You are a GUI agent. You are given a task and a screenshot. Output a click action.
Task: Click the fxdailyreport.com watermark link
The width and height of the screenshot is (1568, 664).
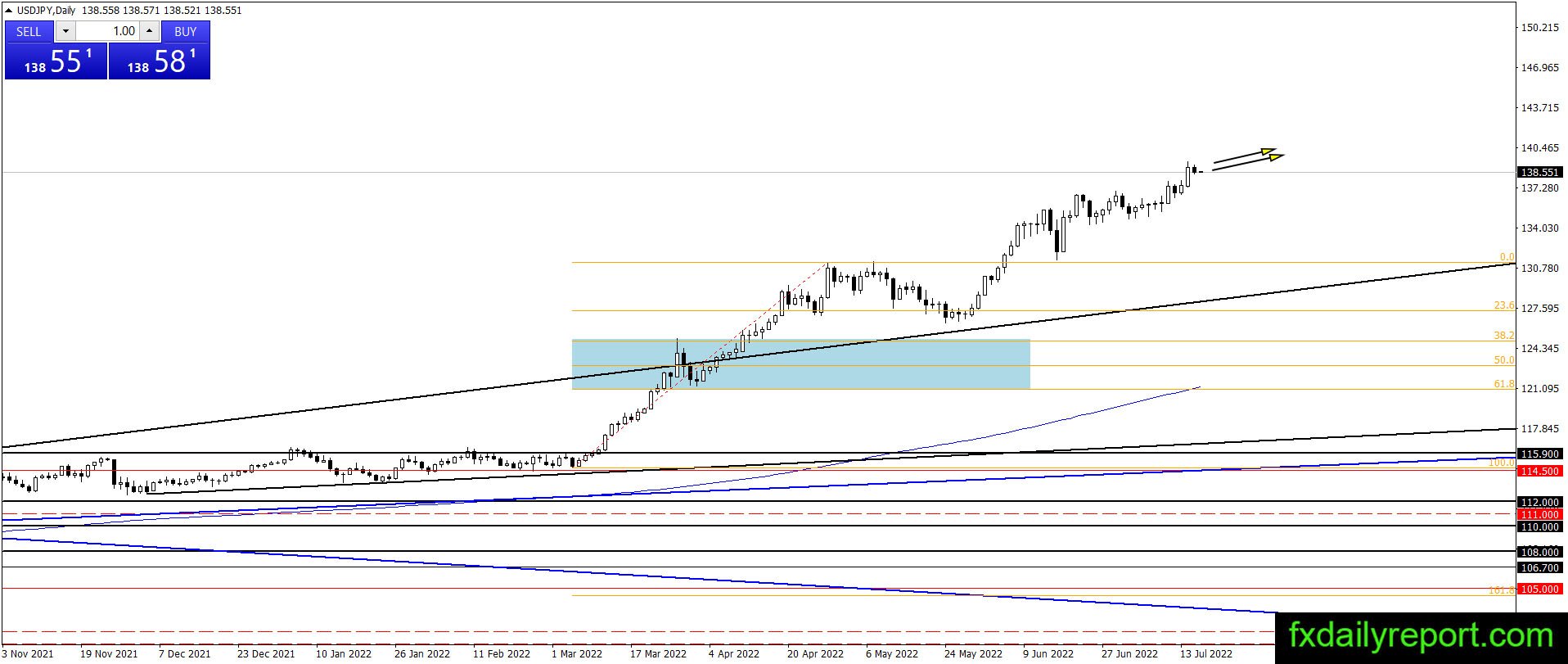tap(1421, 635)
